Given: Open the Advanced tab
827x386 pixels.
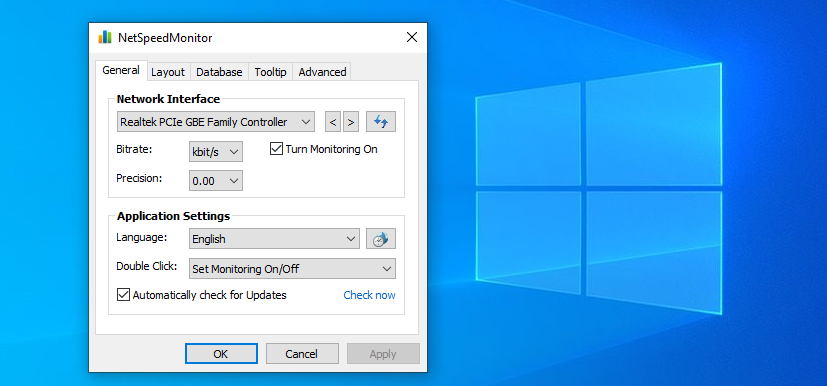Looking at the screenshot, I should pos(322,72).
